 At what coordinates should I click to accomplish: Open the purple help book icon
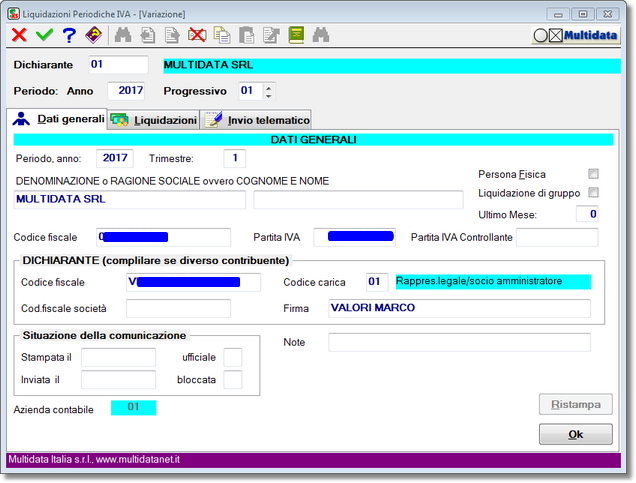[94, 35]
